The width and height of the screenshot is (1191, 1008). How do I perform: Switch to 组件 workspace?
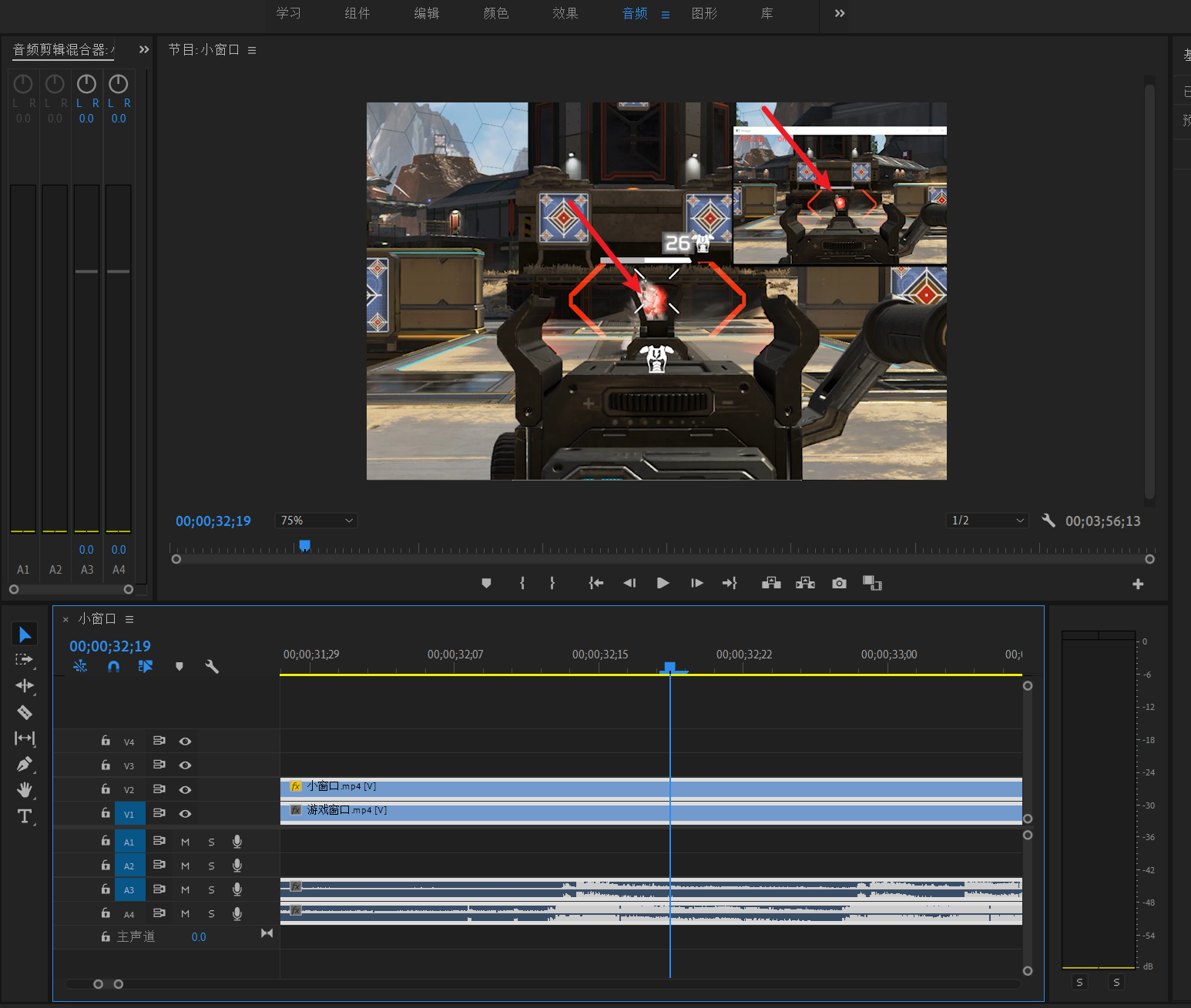click(x=357, y=13)
